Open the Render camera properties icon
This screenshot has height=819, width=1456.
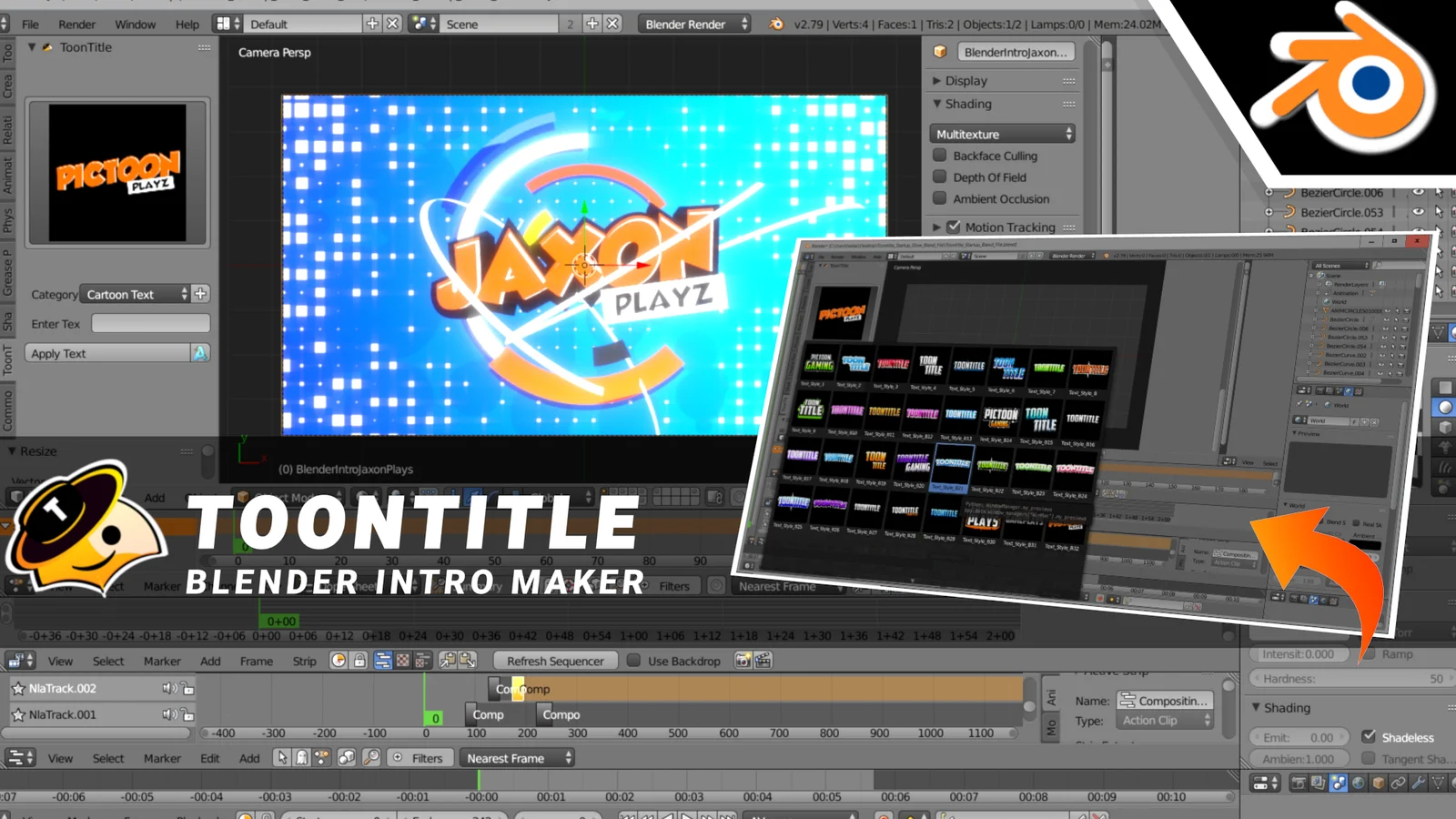coord(1299,783)
